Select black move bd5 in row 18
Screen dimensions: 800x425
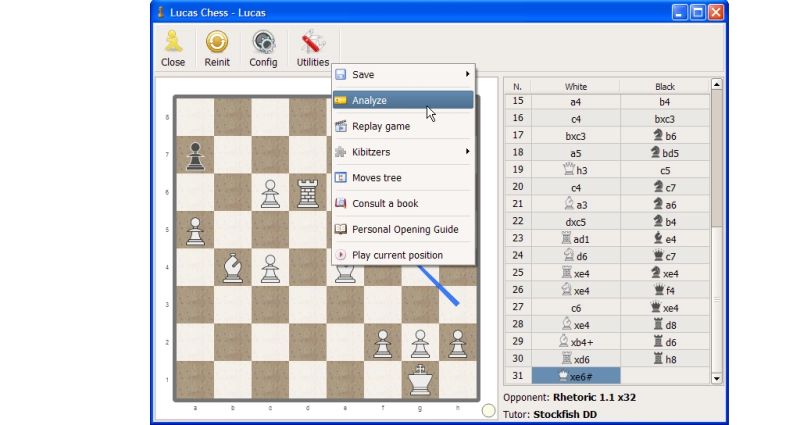tap(665, 153)
